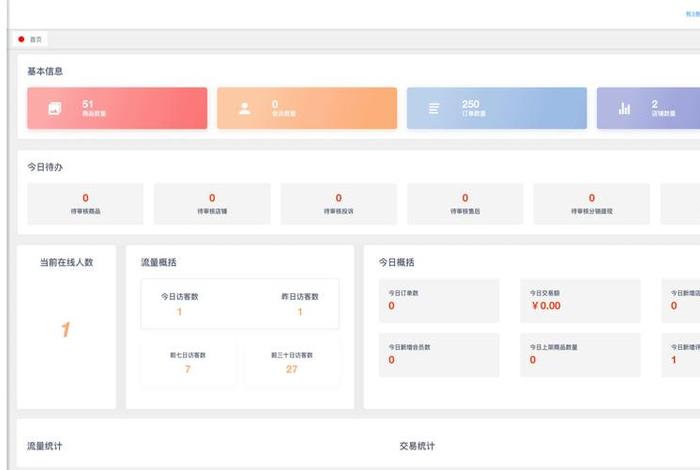The width and height of the screenshot is (700, 470).
Task: Click the 昨日访客数 value
Action: tap(300, 312)
